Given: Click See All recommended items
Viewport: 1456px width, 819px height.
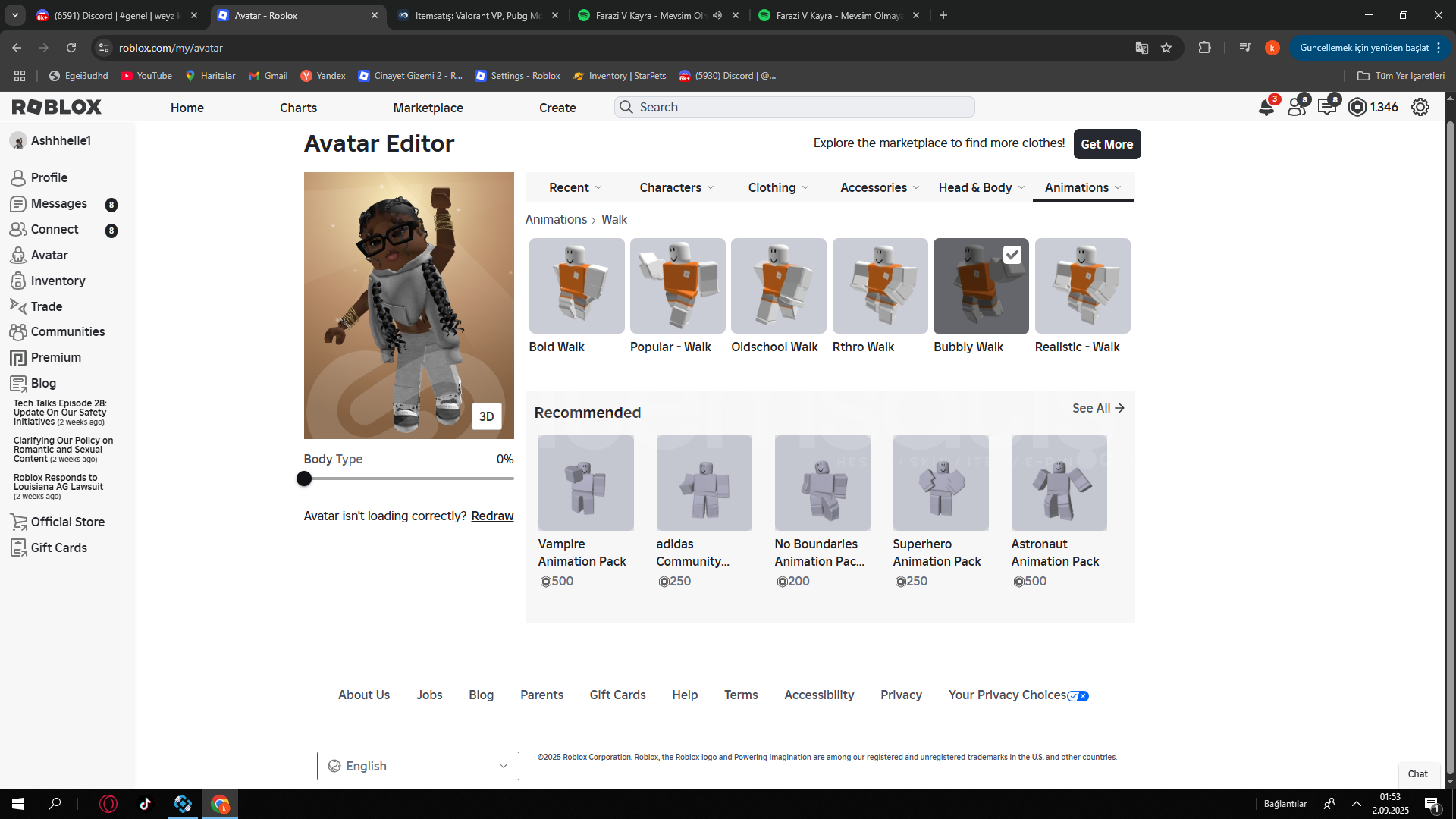Looking at the screenshot, I should pos(1098,408).
